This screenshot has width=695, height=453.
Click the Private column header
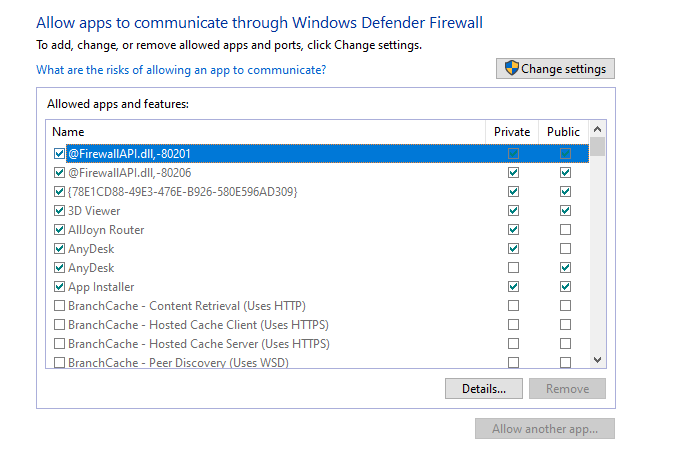click(x=512, y=131)
